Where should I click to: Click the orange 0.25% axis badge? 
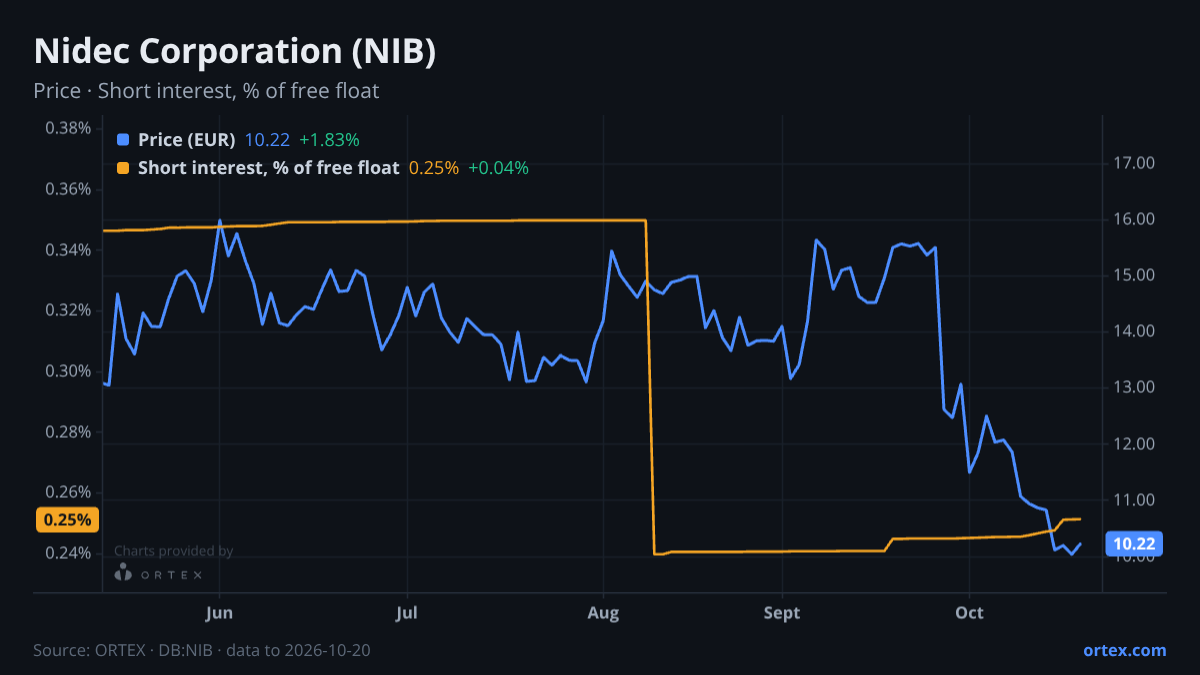tap(68, 520)
